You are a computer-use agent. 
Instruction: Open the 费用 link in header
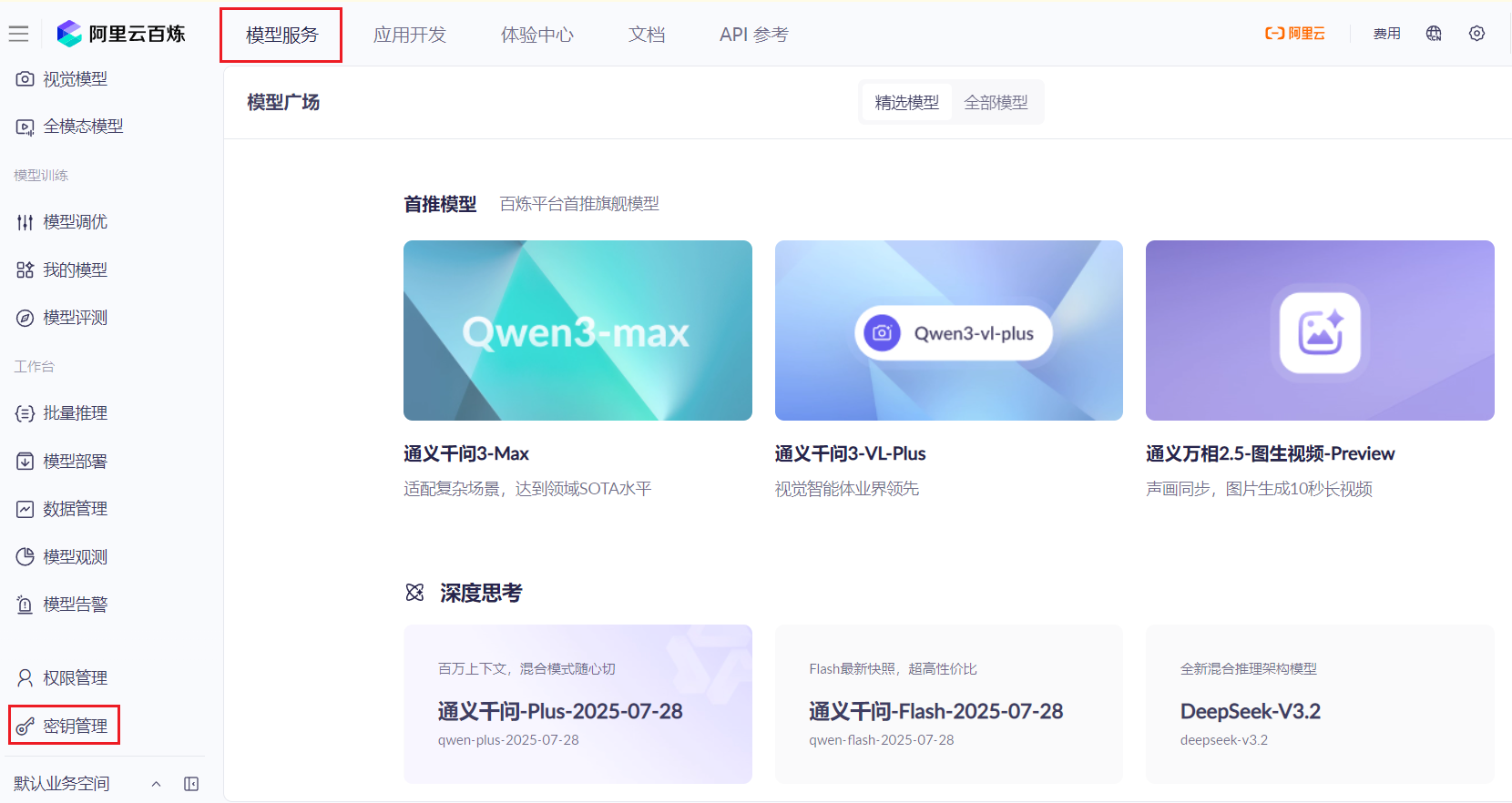pos(1387,34)
